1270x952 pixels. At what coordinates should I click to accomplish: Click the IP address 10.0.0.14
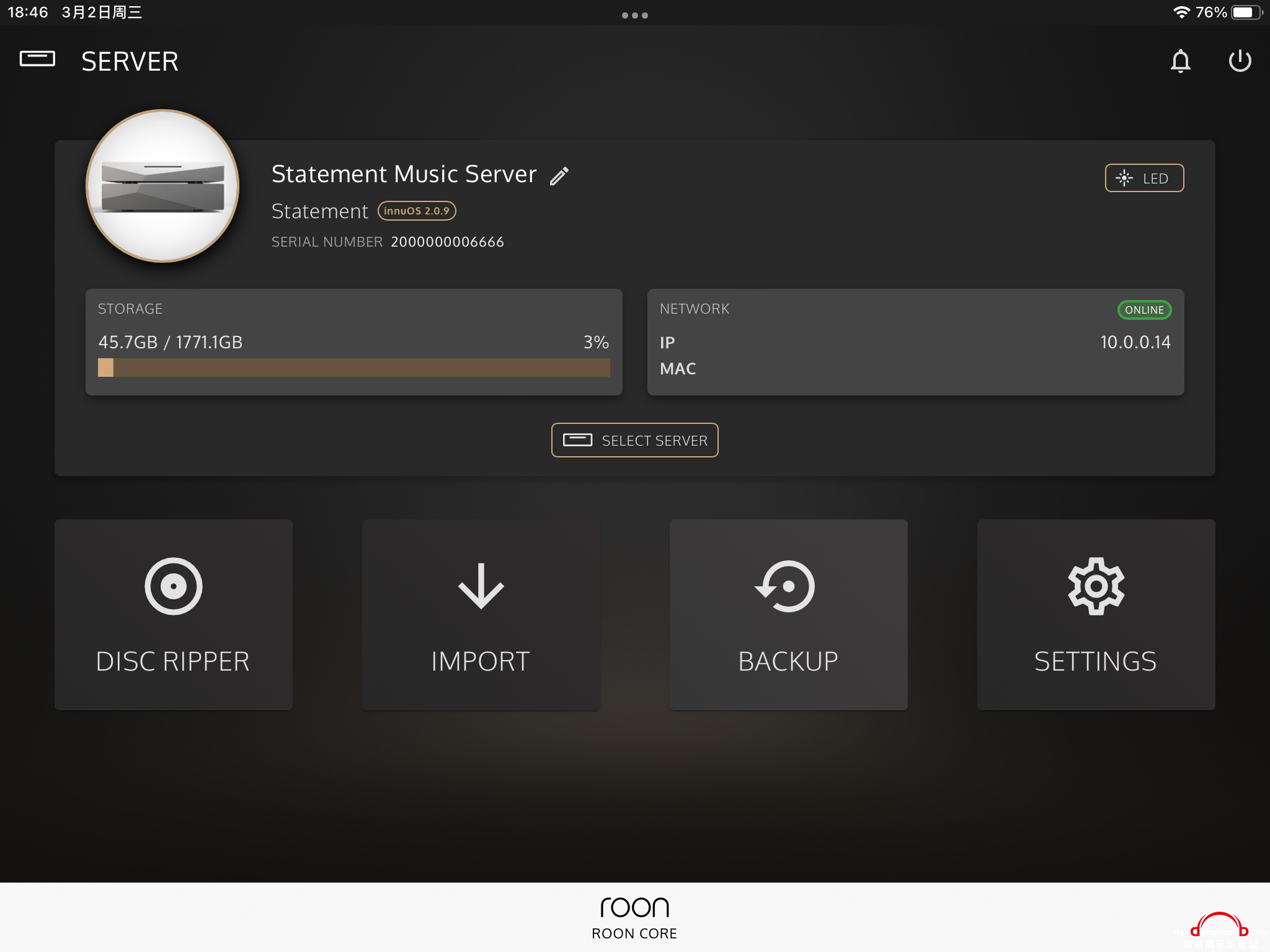(x=1135, y=342)
